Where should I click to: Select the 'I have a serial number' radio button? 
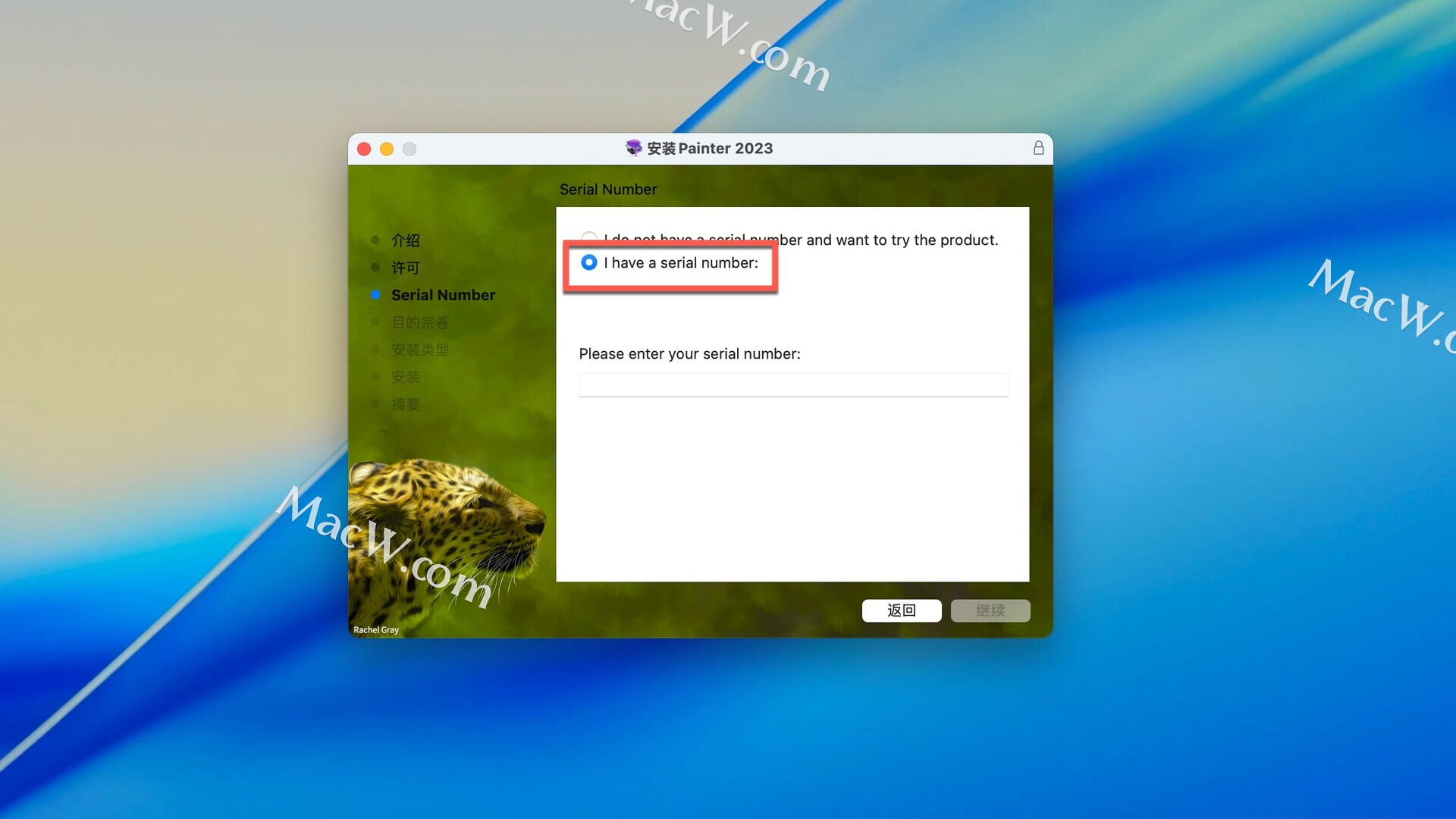tap(589, 262)
